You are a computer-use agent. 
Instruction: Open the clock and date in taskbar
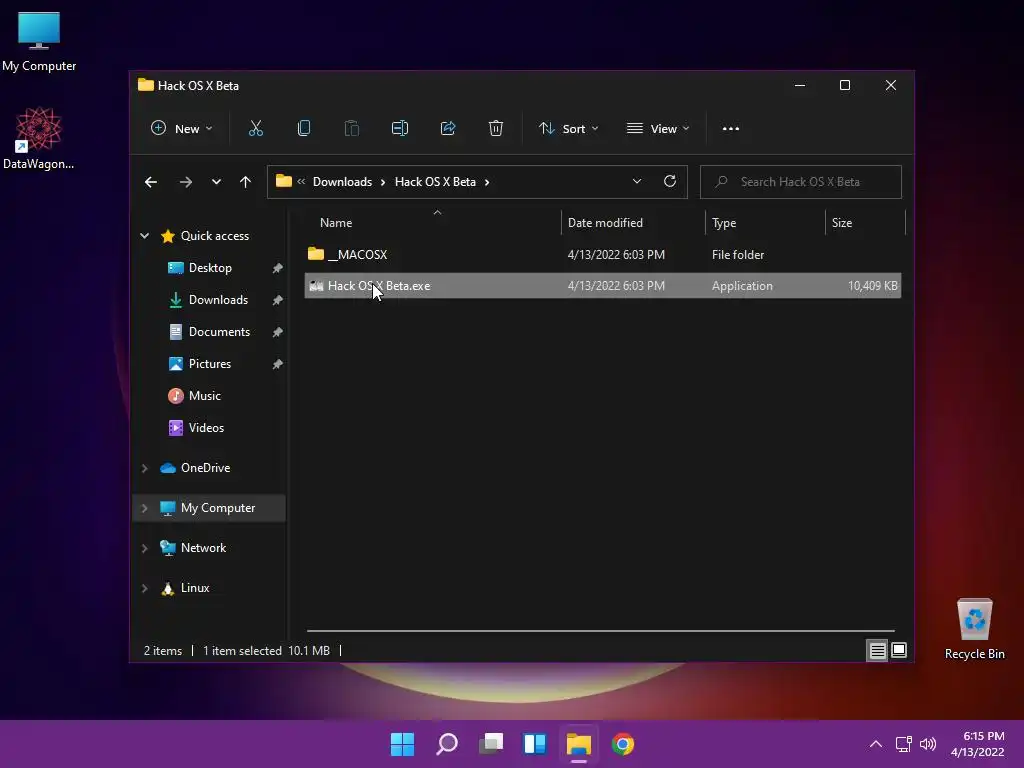[x=977, y=744]
